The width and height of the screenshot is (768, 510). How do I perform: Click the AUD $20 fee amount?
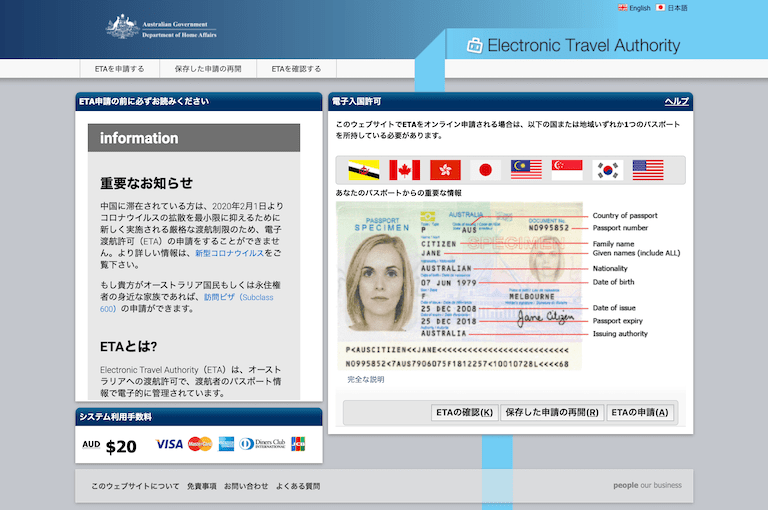109,446
